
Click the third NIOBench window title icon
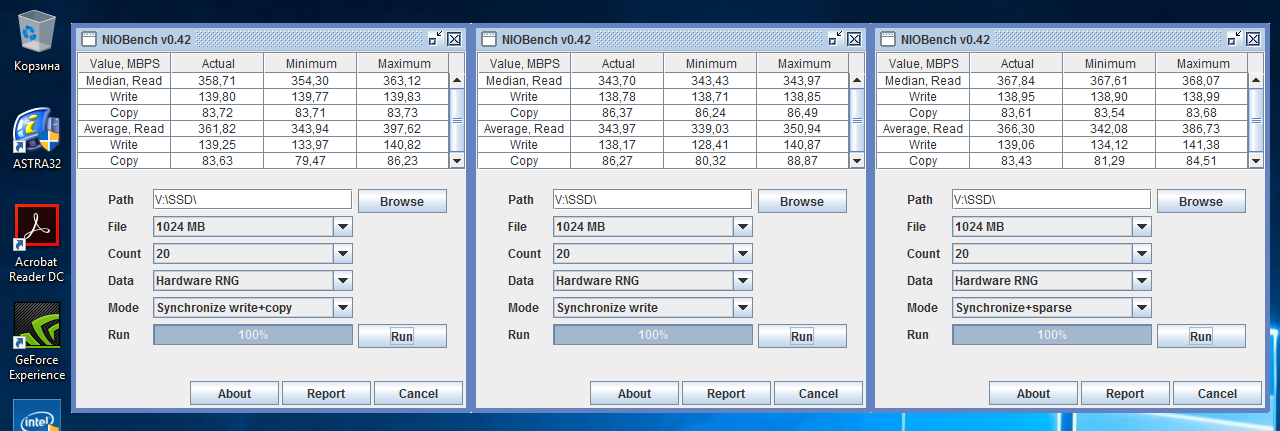(x=887, y=39)
